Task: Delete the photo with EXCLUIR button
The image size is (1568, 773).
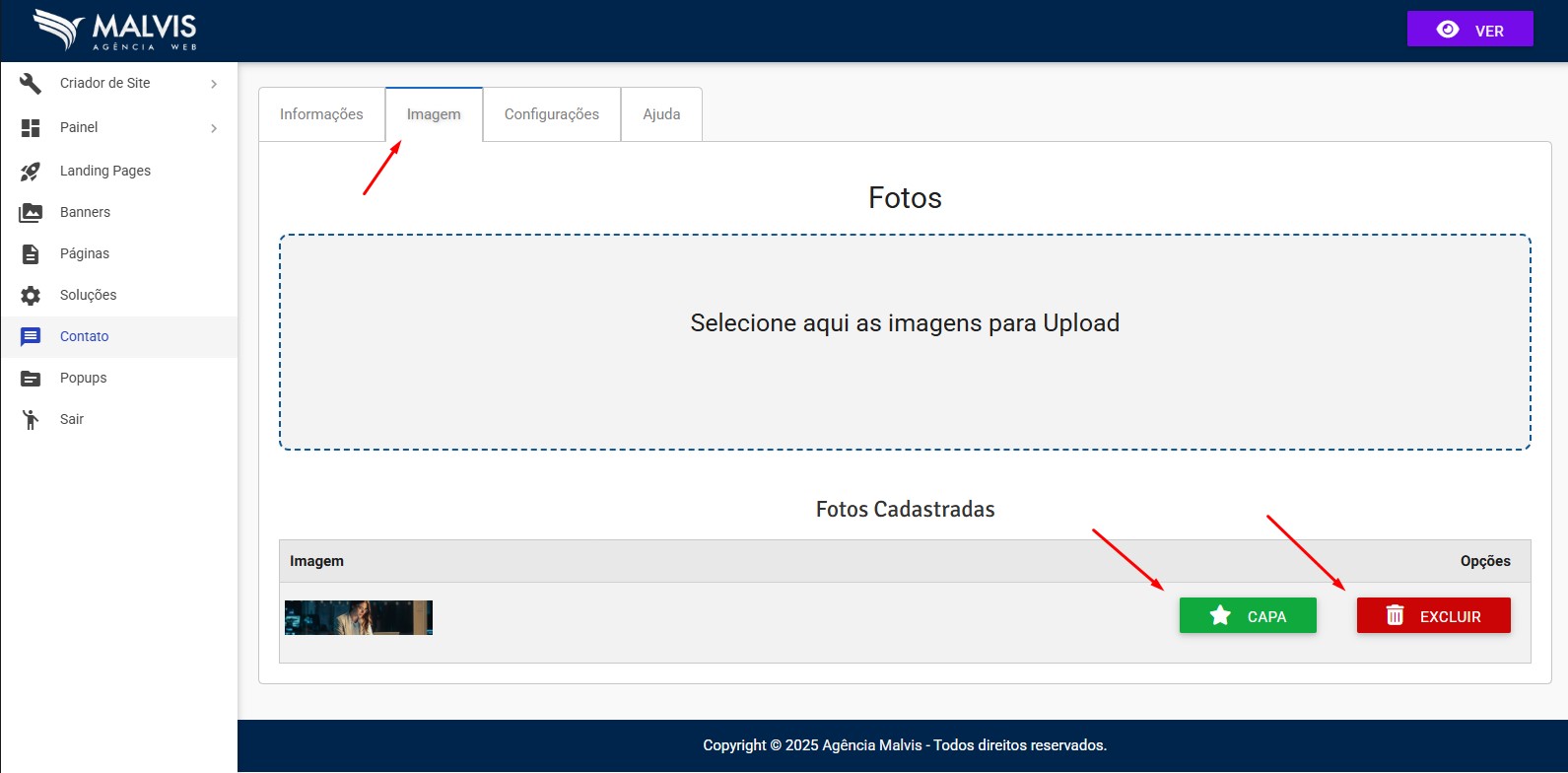Action: coord(1433,616)
